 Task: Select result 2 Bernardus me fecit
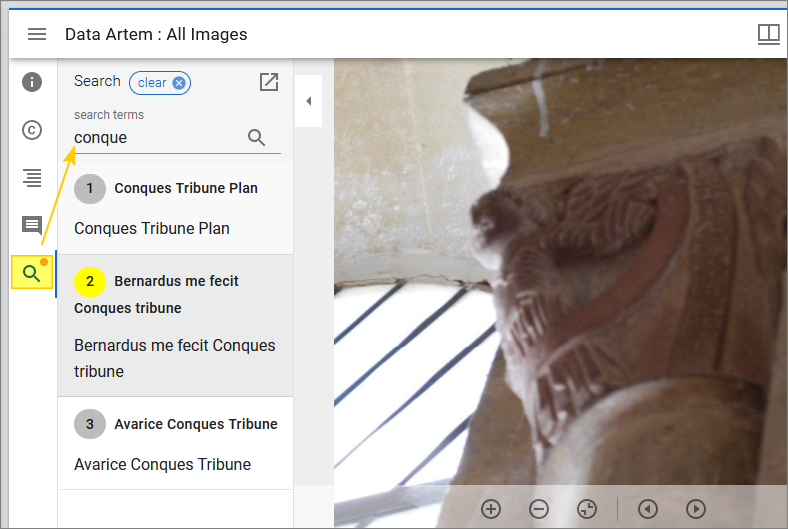[175, 326]
